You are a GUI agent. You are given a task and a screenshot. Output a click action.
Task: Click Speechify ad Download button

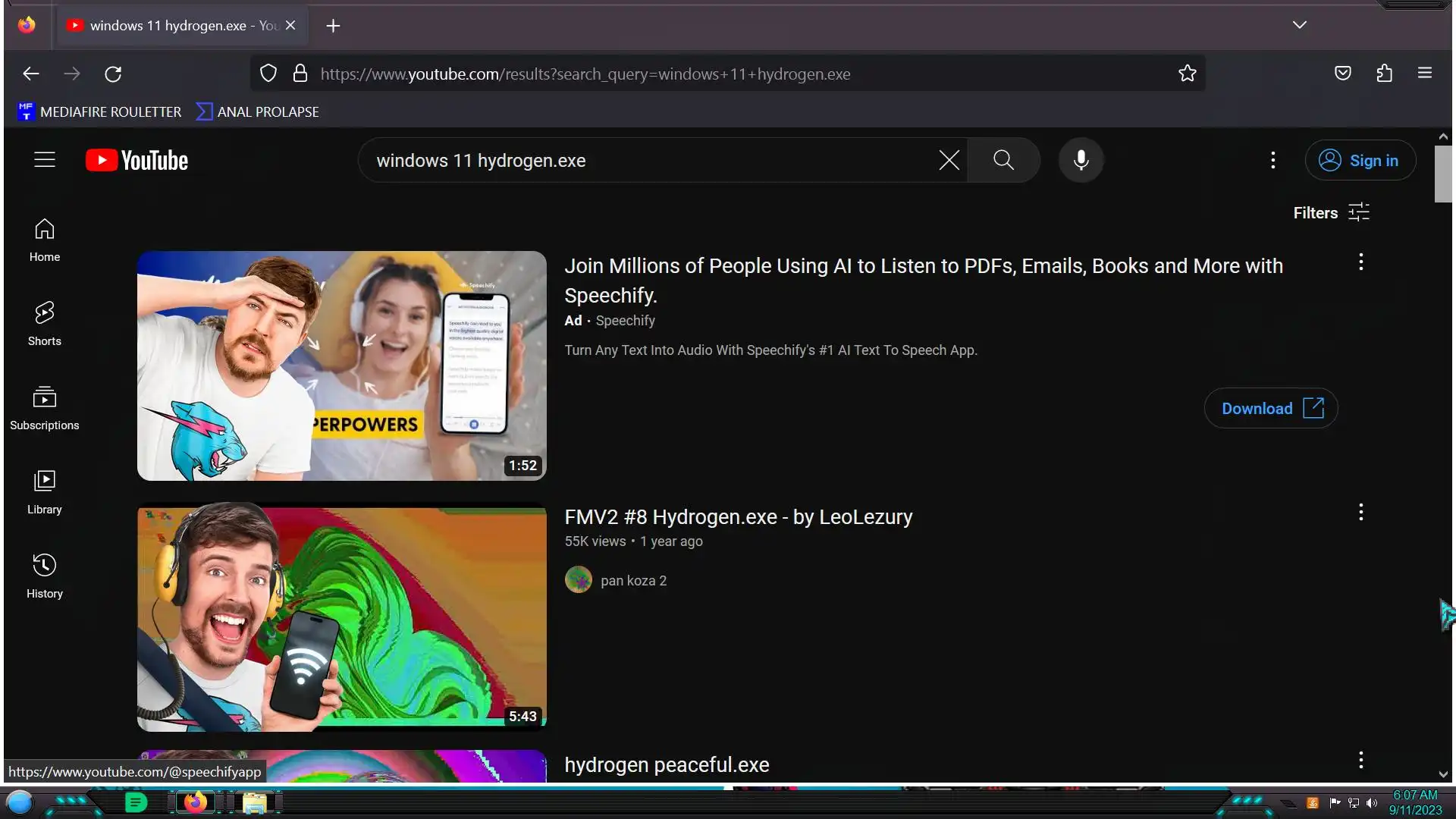click(1270, 408)
